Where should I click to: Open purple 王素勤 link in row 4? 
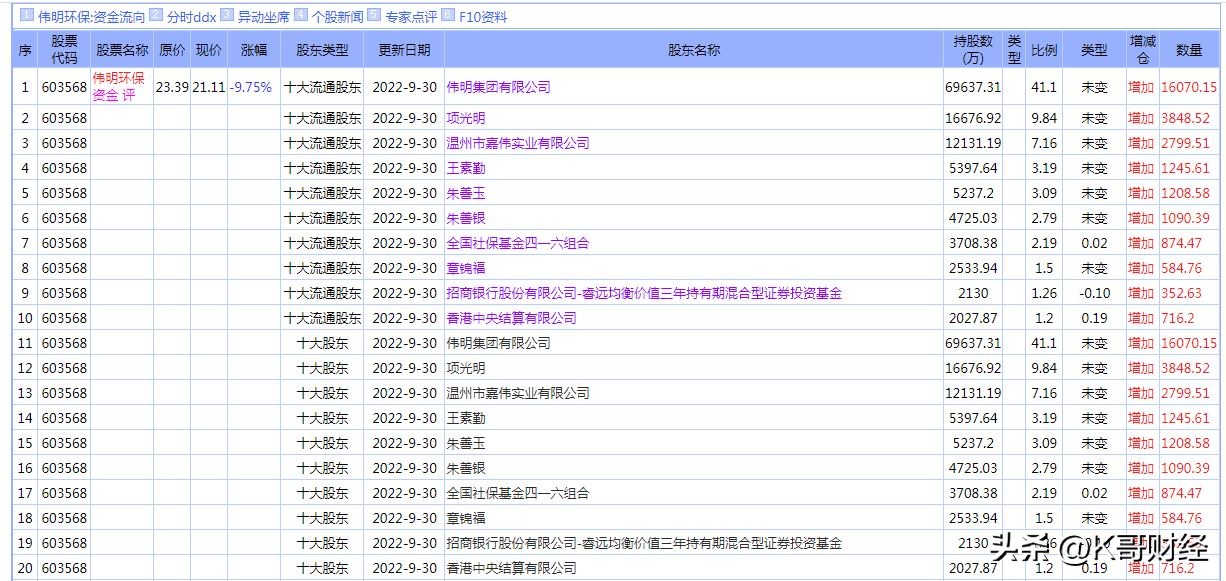click(465, 168)
